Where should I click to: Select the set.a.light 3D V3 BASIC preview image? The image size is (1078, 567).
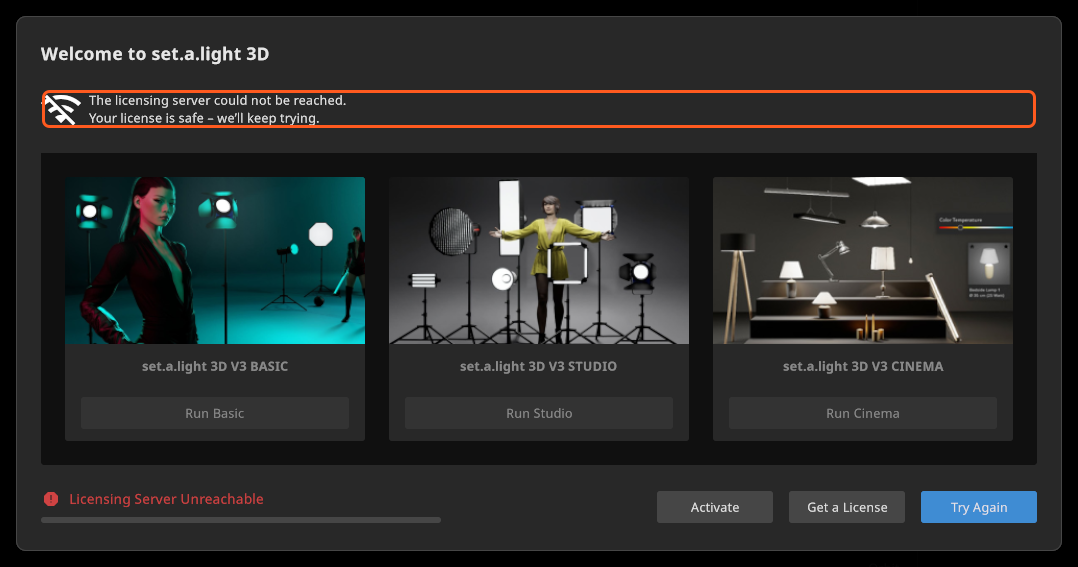coord(215,260)
